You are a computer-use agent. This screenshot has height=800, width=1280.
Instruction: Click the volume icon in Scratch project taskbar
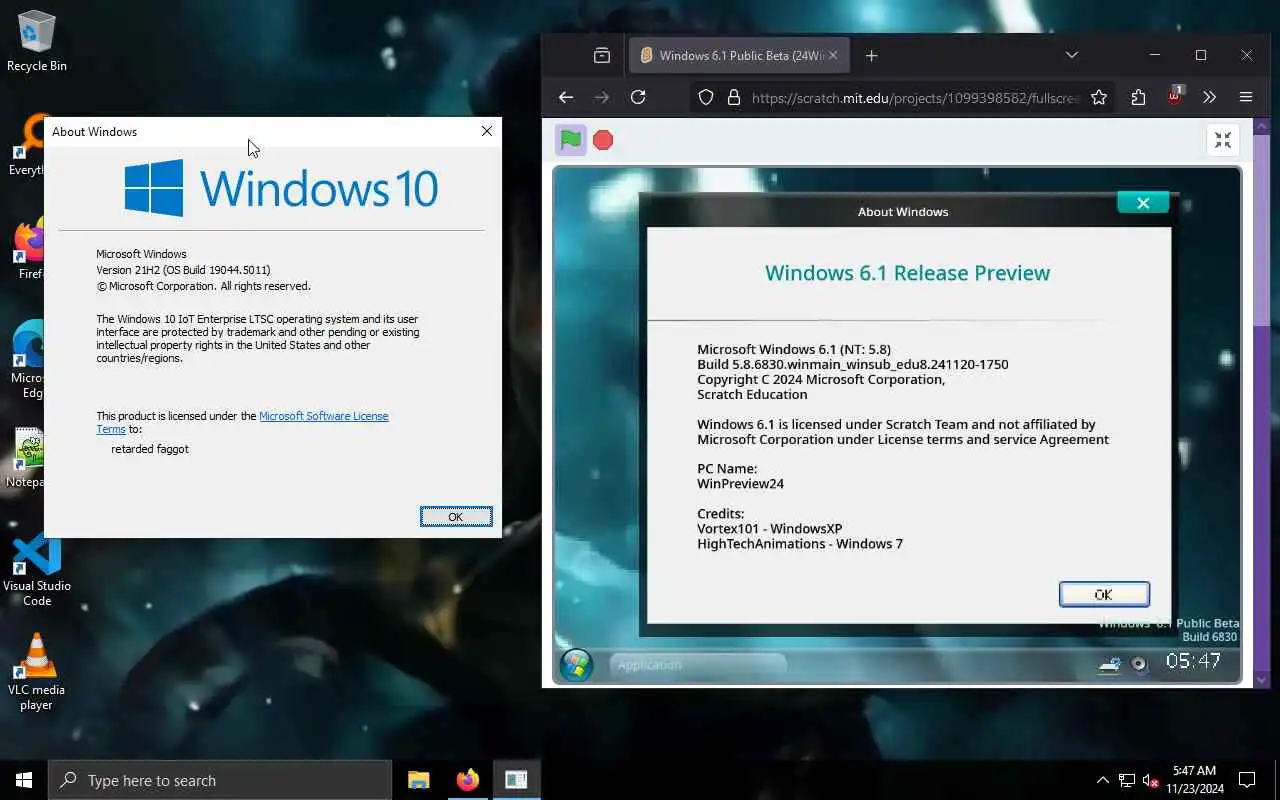tap(1139, 664)
